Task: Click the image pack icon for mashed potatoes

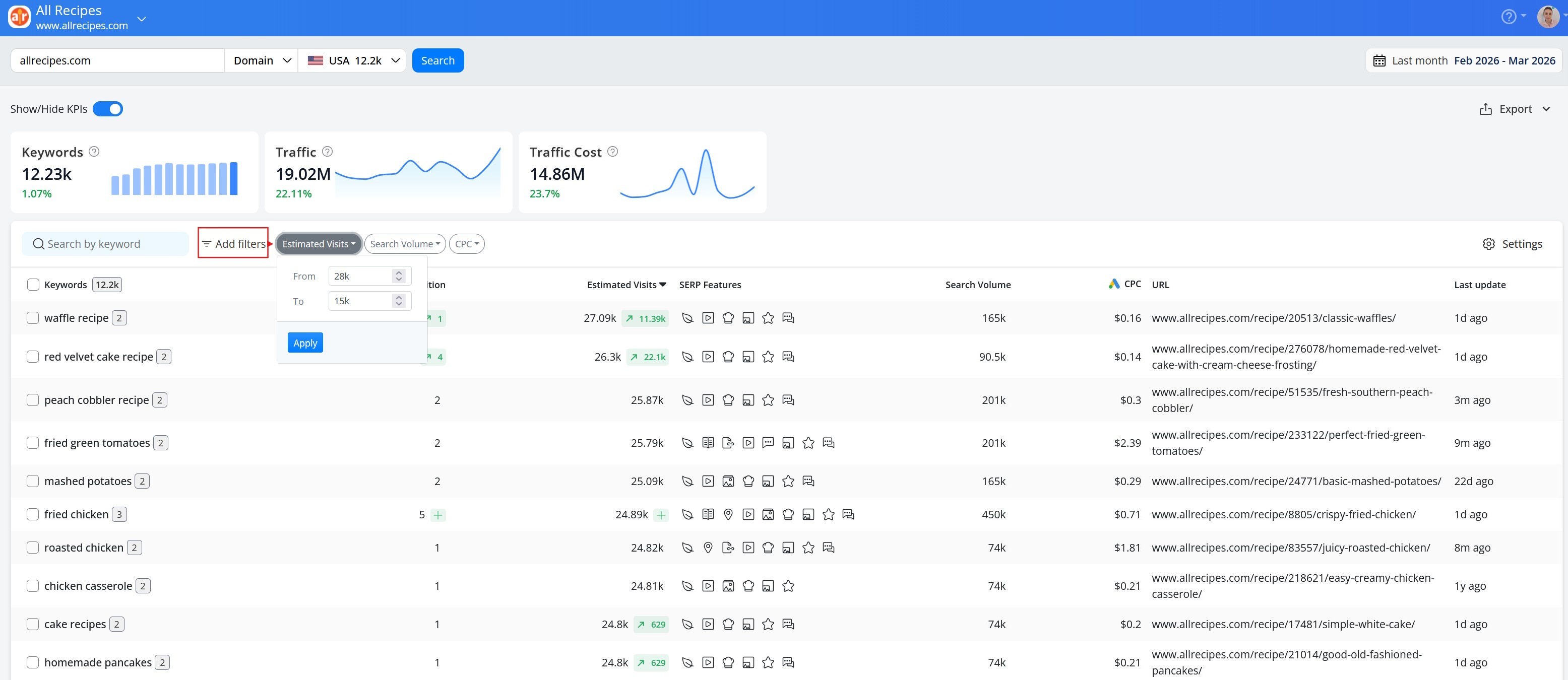Action: click(x=728, y=481)
